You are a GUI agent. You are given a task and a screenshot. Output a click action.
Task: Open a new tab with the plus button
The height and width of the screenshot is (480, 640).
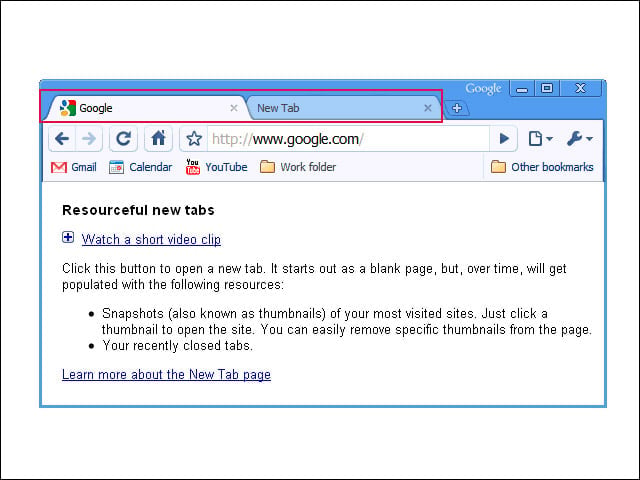[x=457, y=108]
